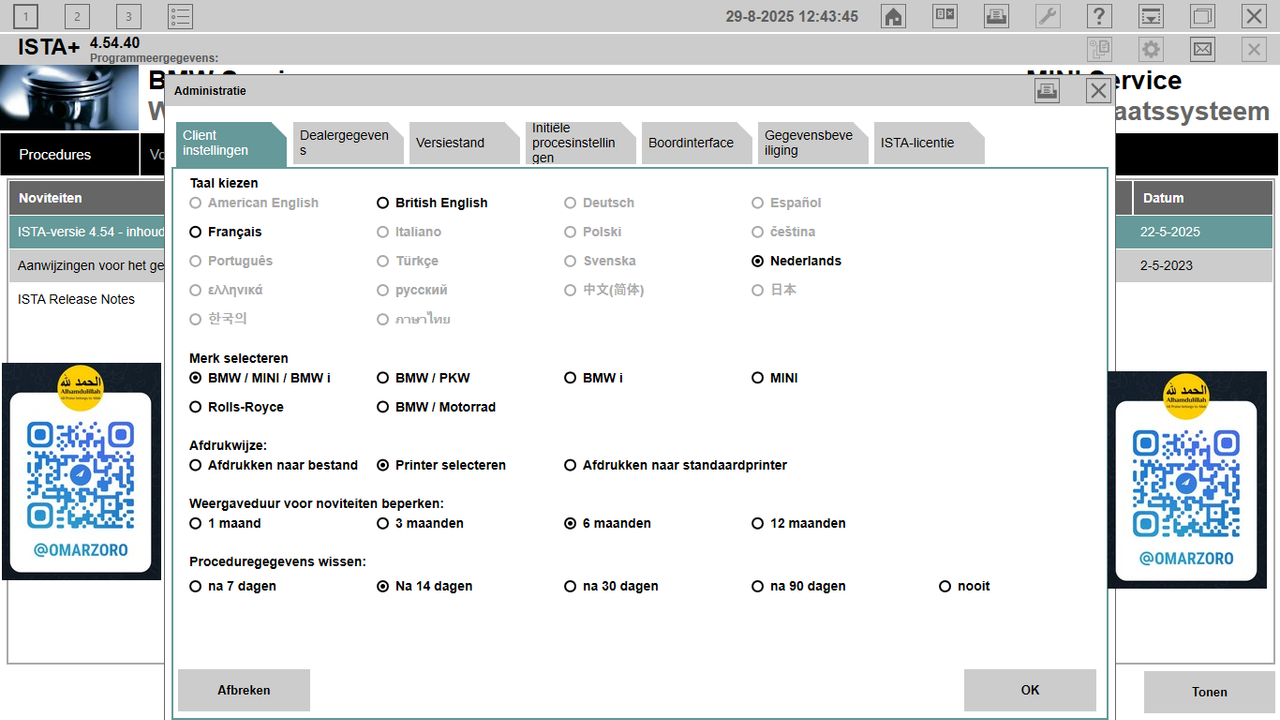
Task: Click the documents icon in ISTA+ header
Action: 1099,50
